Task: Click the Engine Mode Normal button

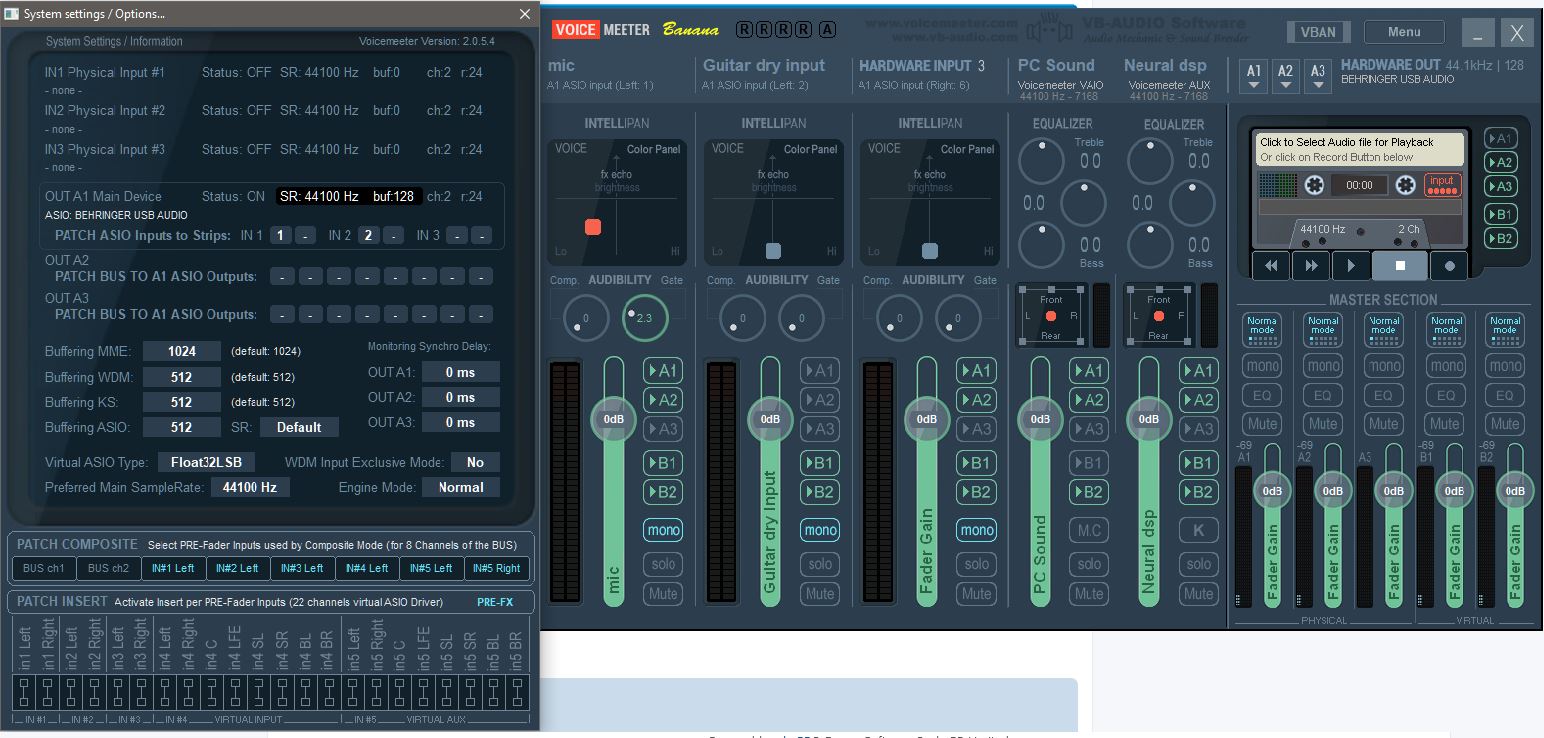Action: (461, 487)
